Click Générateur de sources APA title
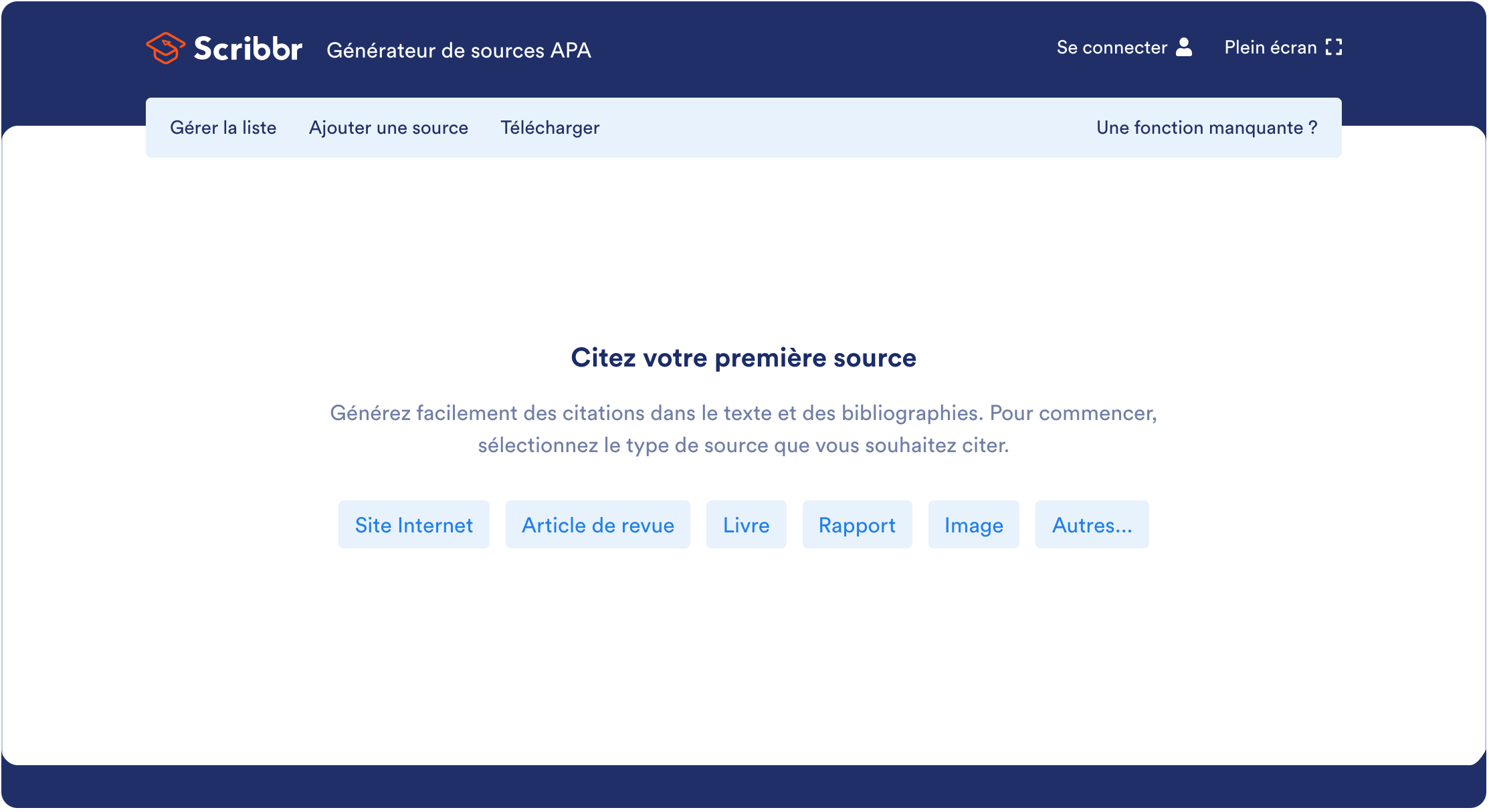This screenshot has height=812, width=1489. [459, 50]
